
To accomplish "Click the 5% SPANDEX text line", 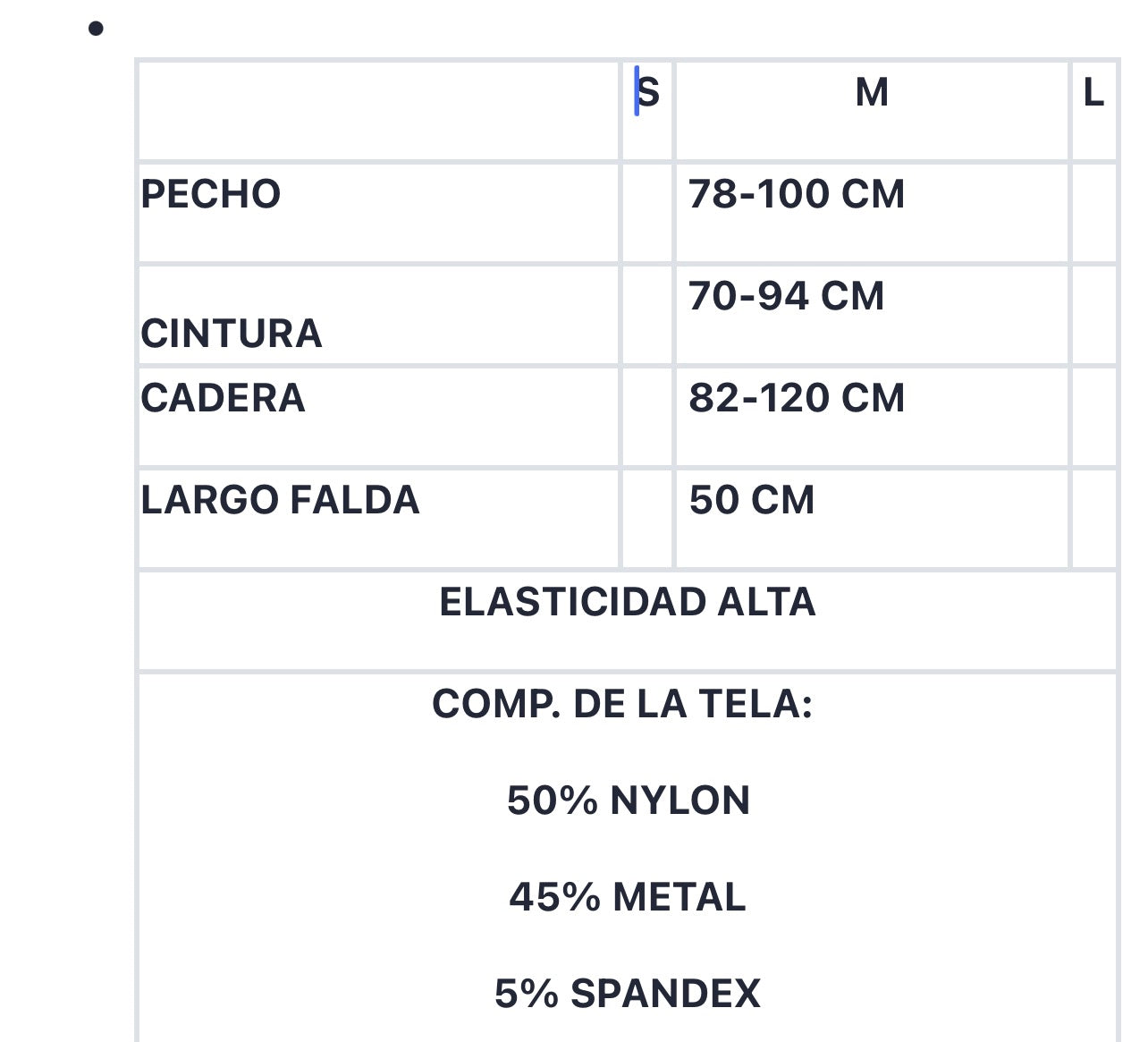I will pyautogui.click(x=628, y=994).
